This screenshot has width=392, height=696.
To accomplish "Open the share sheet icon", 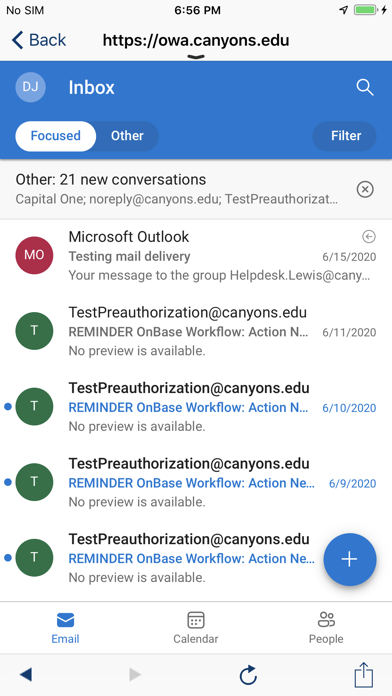I will click(364, 675).
